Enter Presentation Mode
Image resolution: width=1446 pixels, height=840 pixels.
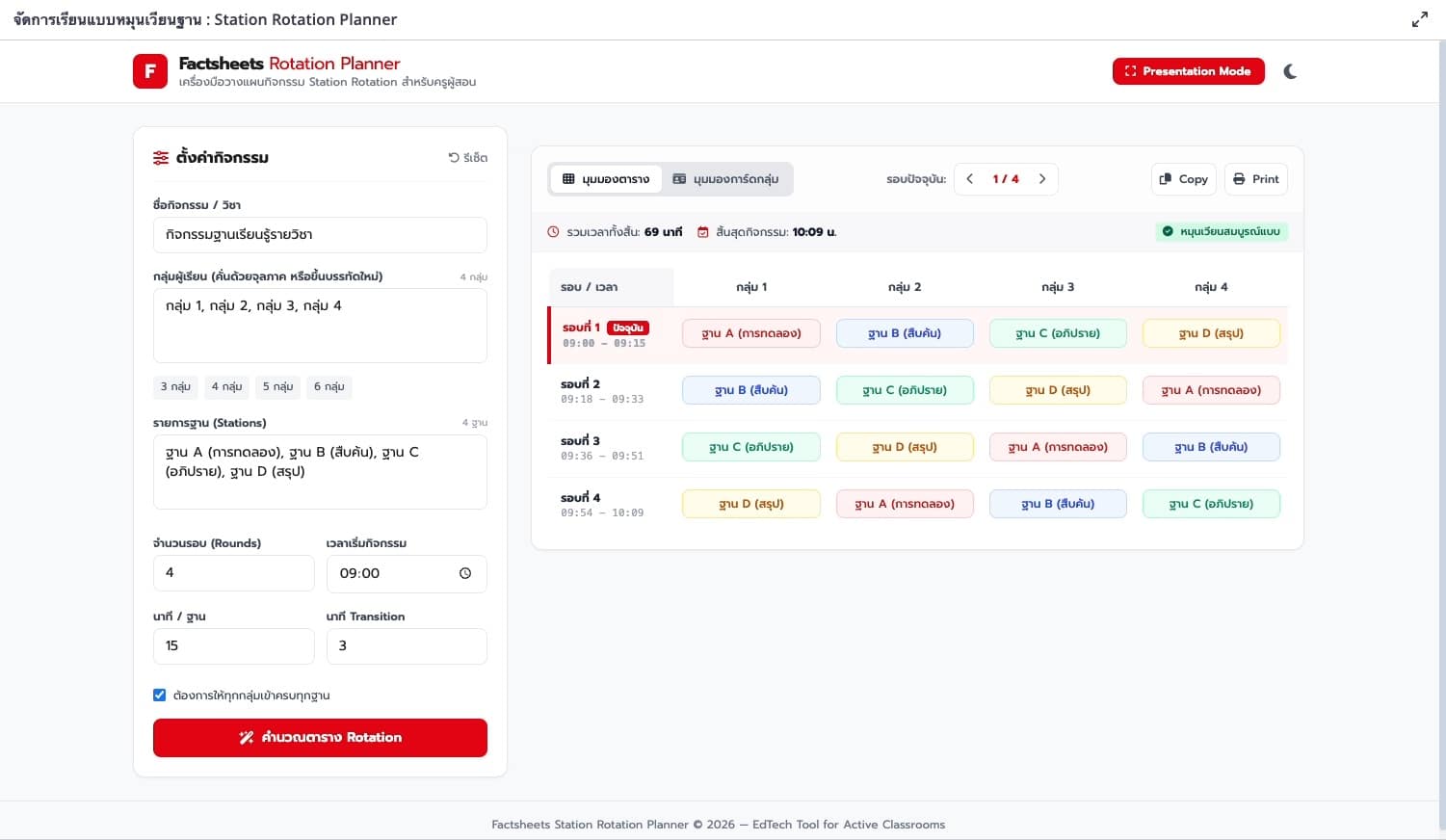tap(1188, 71)
